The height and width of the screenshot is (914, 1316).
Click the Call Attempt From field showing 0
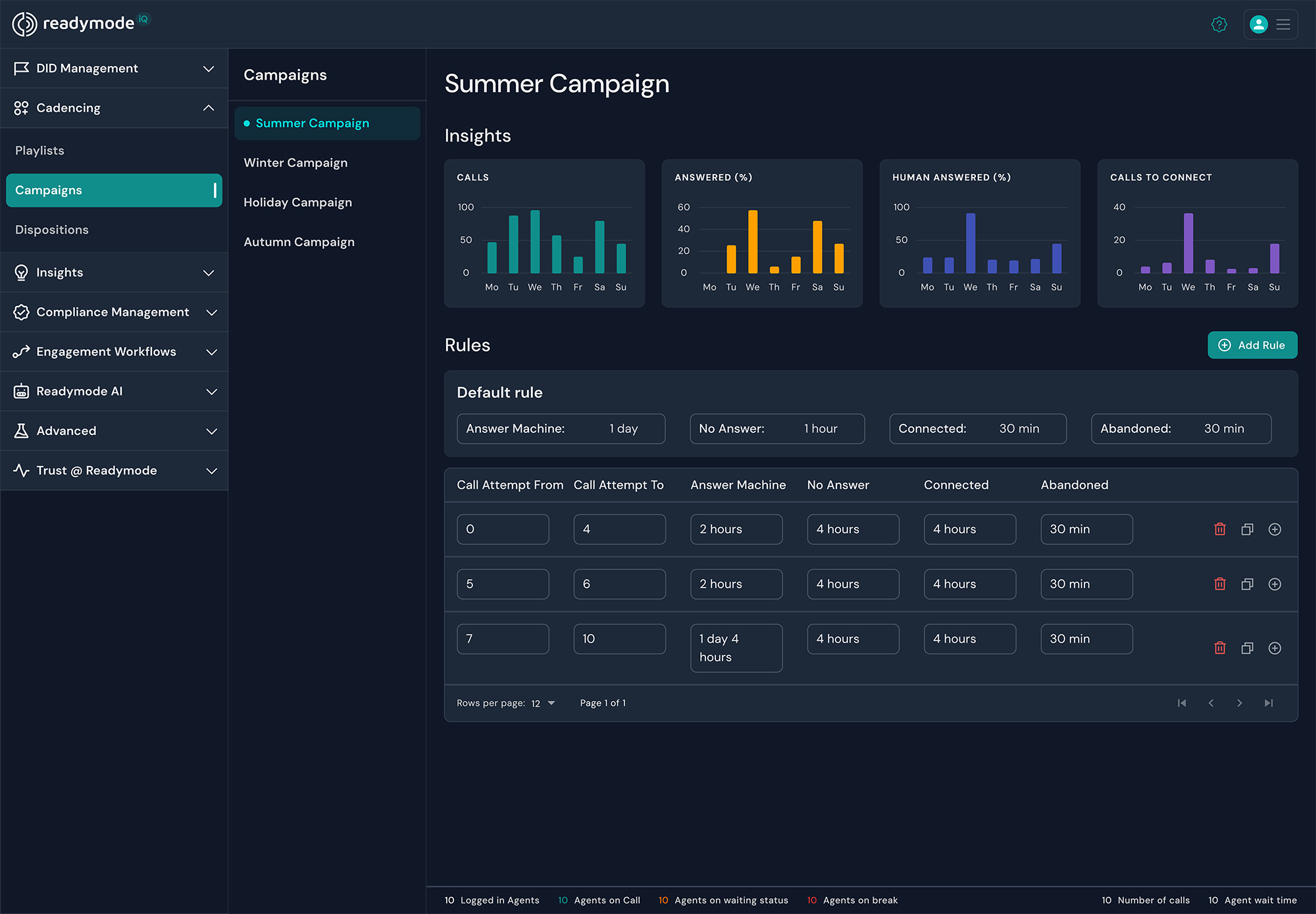tap(503, 529)
